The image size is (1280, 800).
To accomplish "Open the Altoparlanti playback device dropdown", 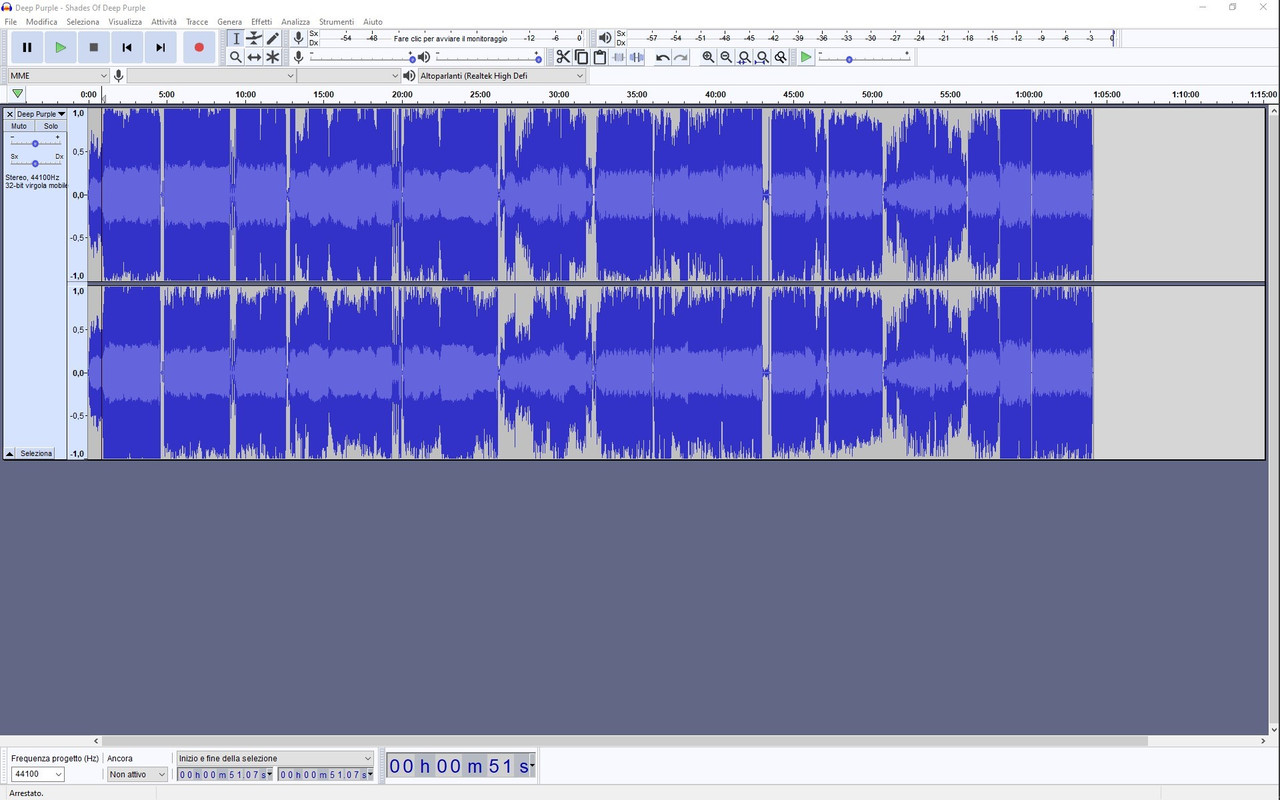I will pos(502,76).
